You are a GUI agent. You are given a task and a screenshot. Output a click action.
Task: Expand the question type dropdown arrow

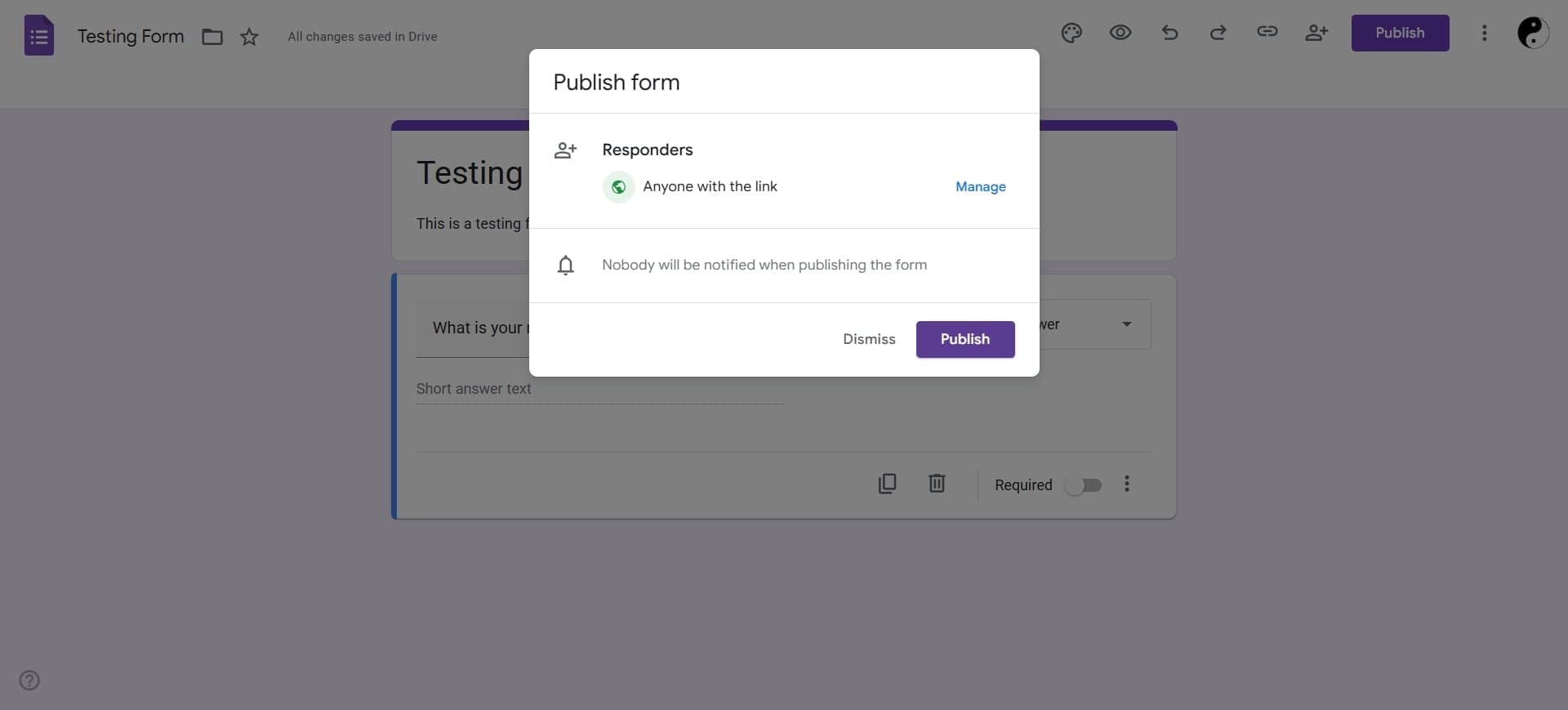[1127, 324]
